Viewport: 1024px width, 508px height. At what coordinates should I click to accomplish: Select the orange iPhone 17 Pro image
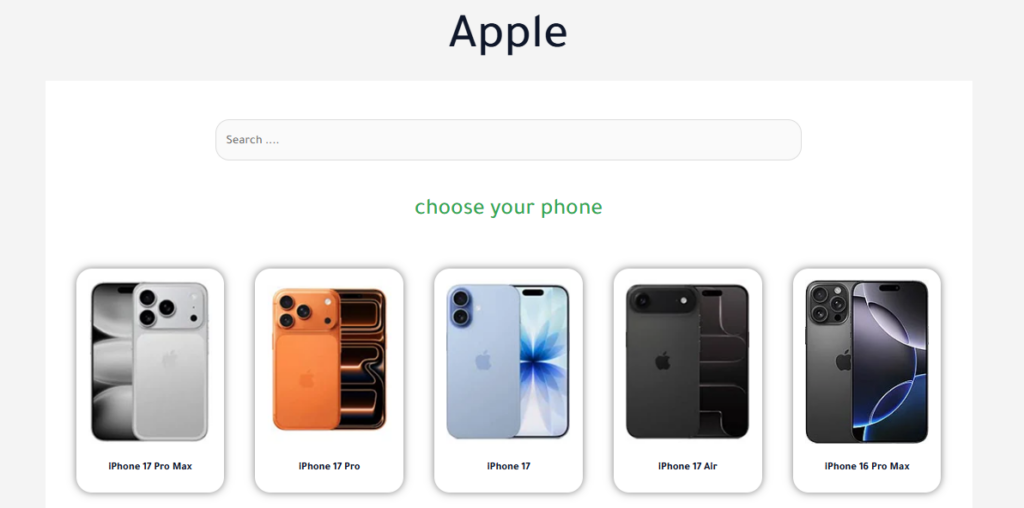tap(329, 360)
